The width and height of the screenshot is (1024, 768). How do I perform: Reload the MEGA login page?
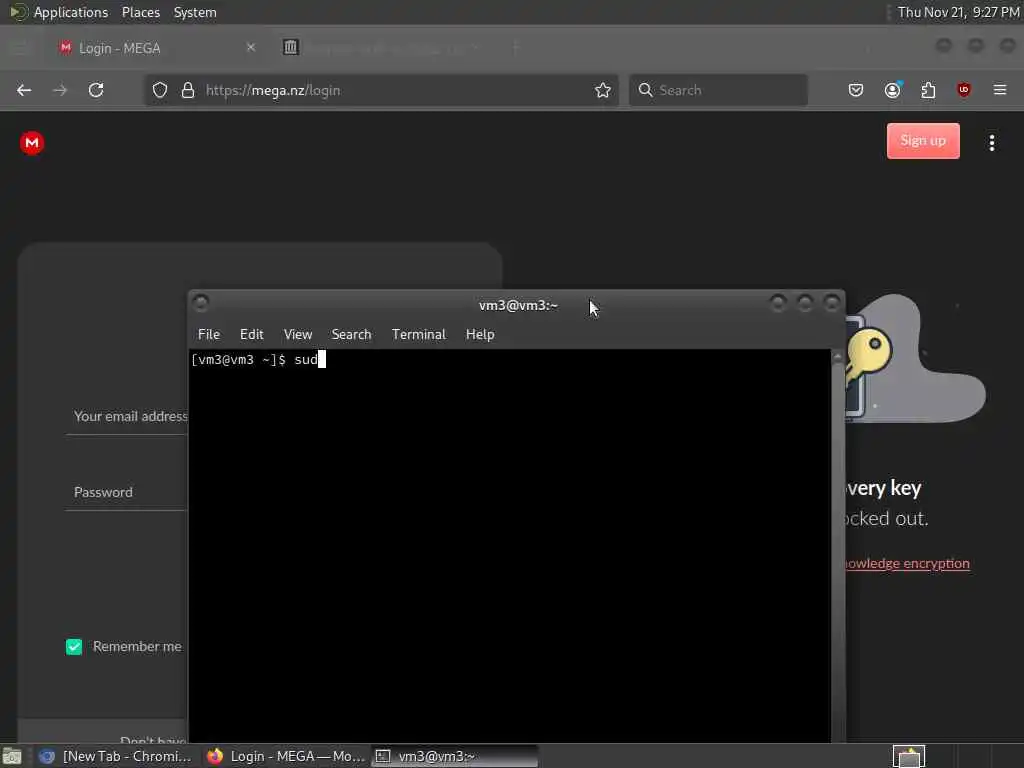click(x=96, y=90)
